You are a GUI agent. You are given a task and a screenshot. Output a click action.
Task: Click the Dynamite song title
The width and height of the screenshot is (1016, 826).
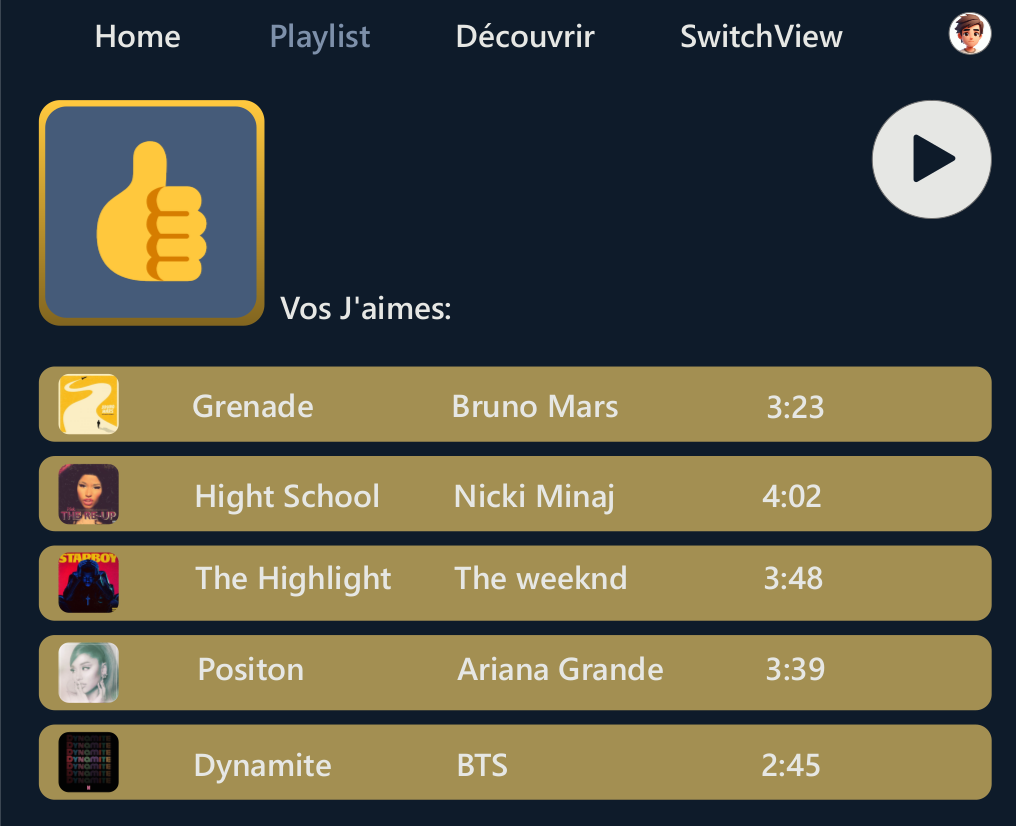tap(262, 765)
